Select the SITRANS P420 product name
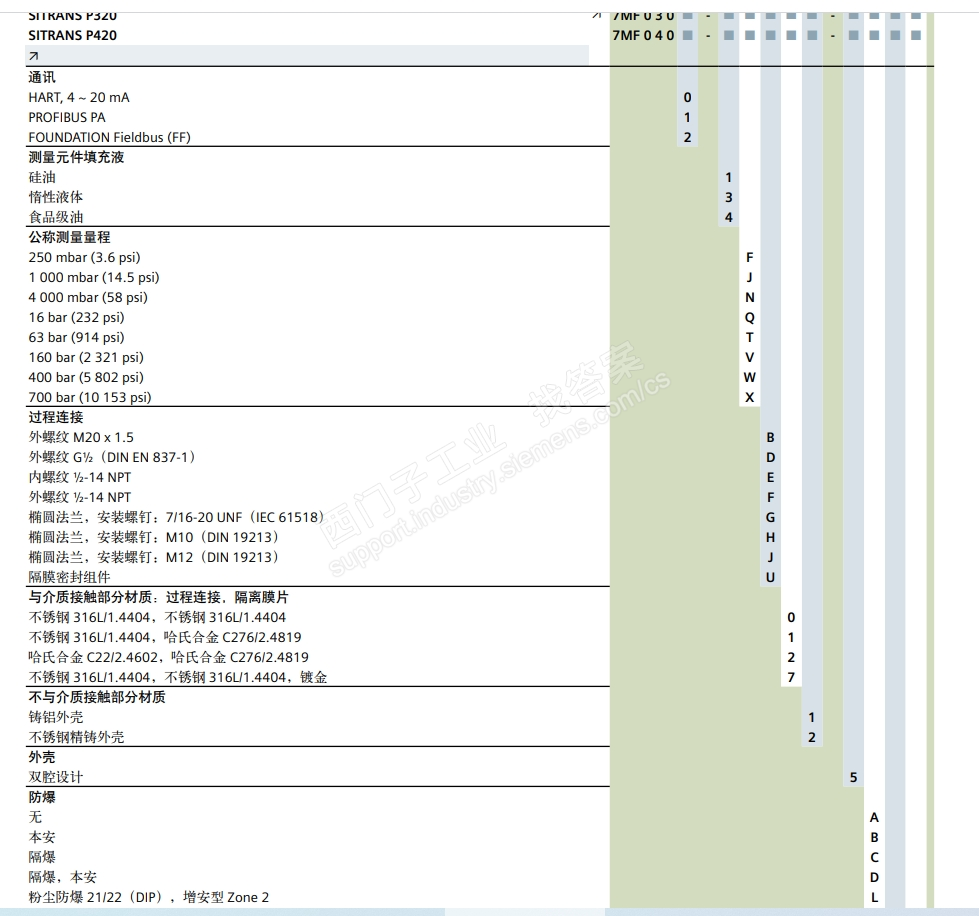979x916 pixels. (x=72, y=36)
